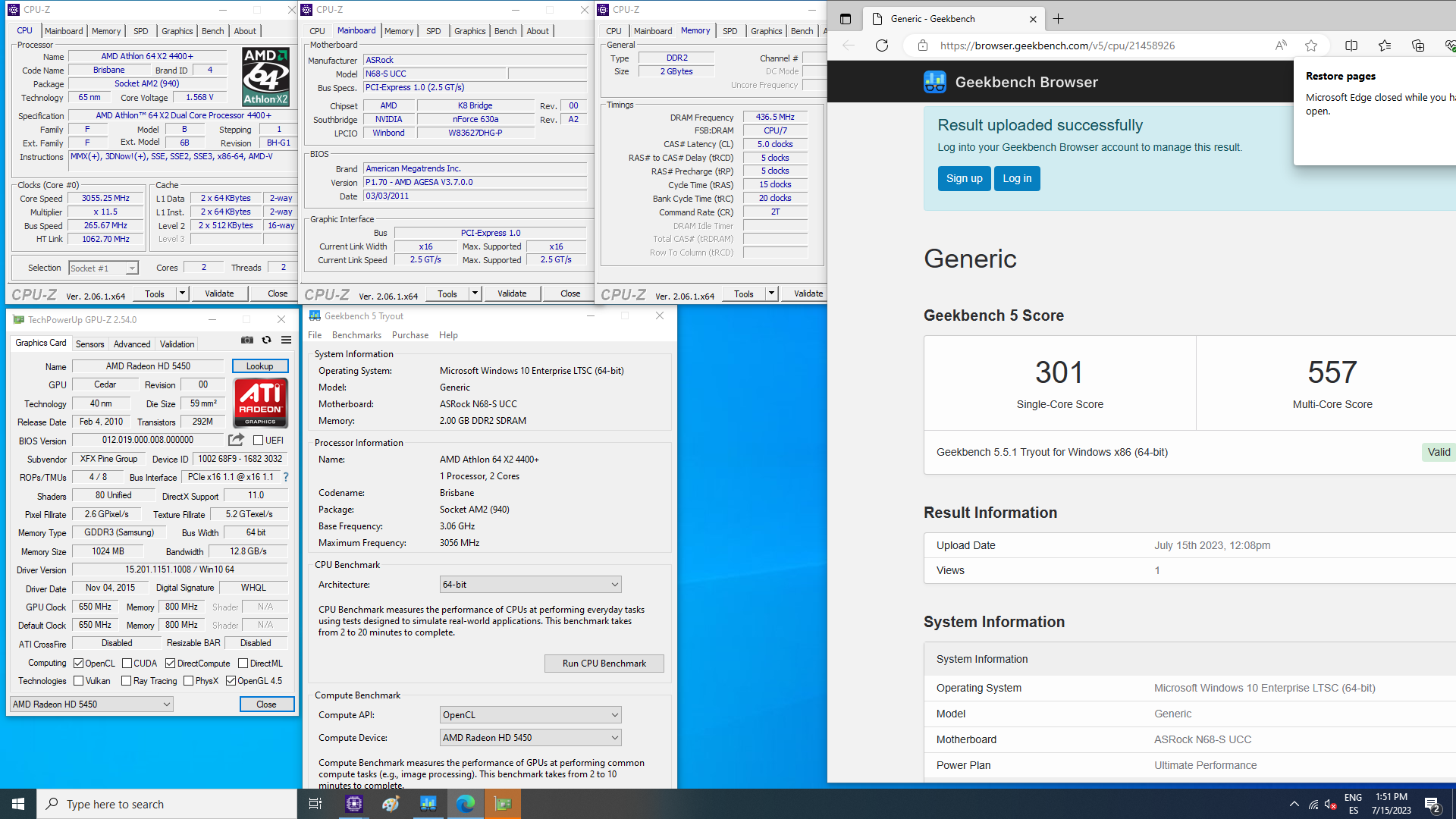Click the Windows taskbar search box

click(x=167, y=804)
